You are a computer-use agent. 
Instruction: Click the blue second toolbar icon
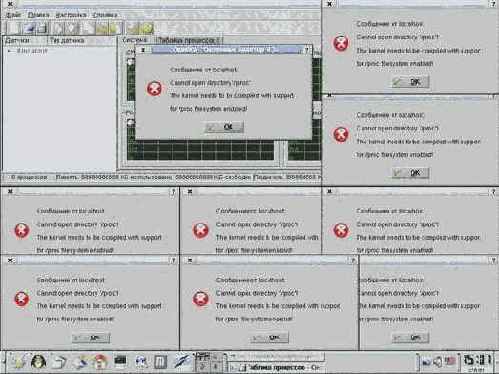click(x=29, y=28)
